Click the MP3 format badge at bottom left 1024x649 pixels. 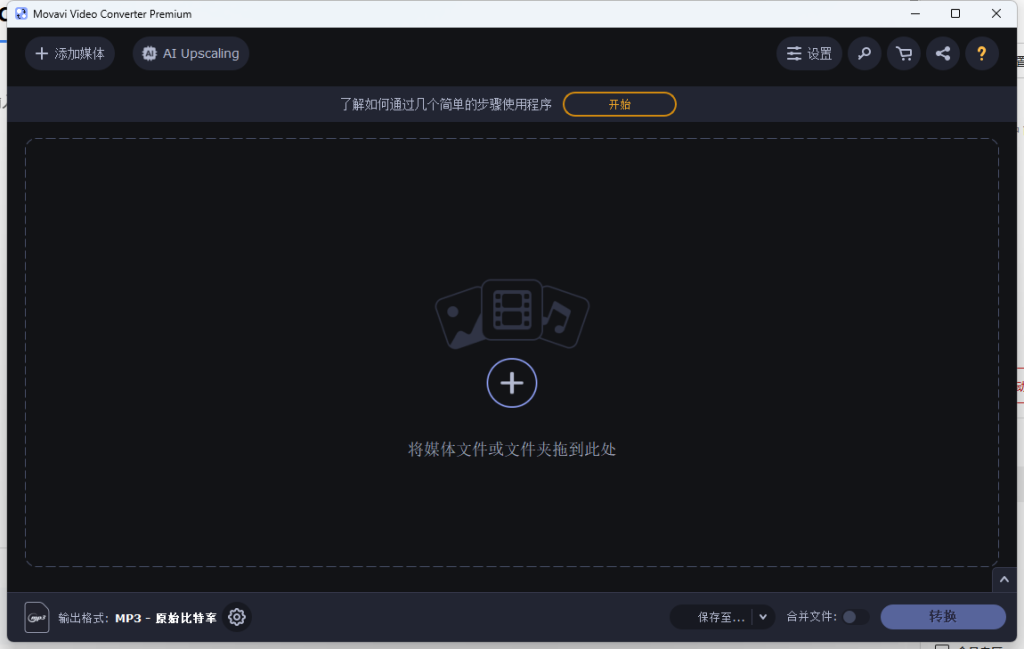pyautogui.click(x=37, y=617)
